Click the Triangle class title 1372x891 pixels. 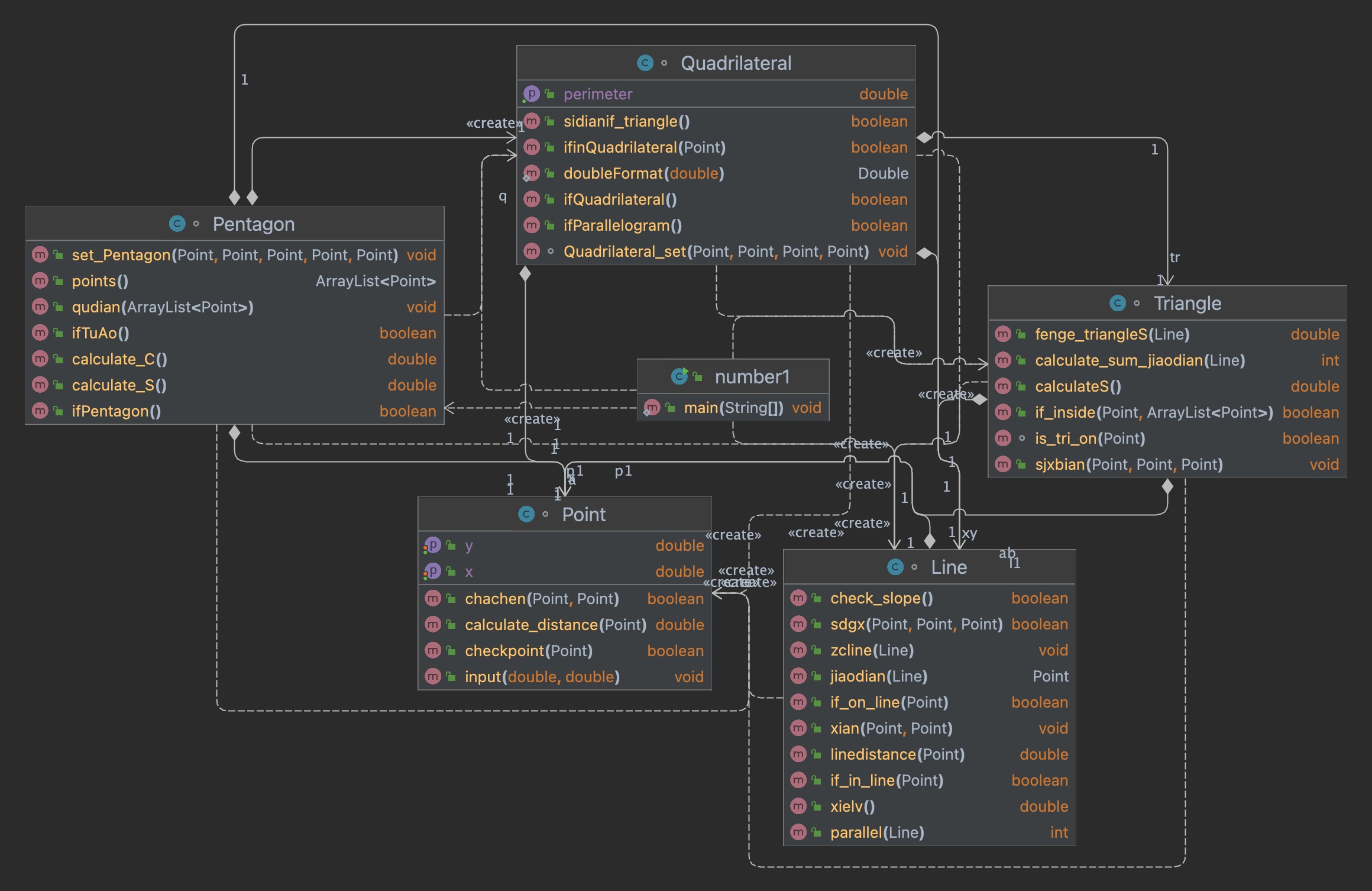tap(1187, 304)
